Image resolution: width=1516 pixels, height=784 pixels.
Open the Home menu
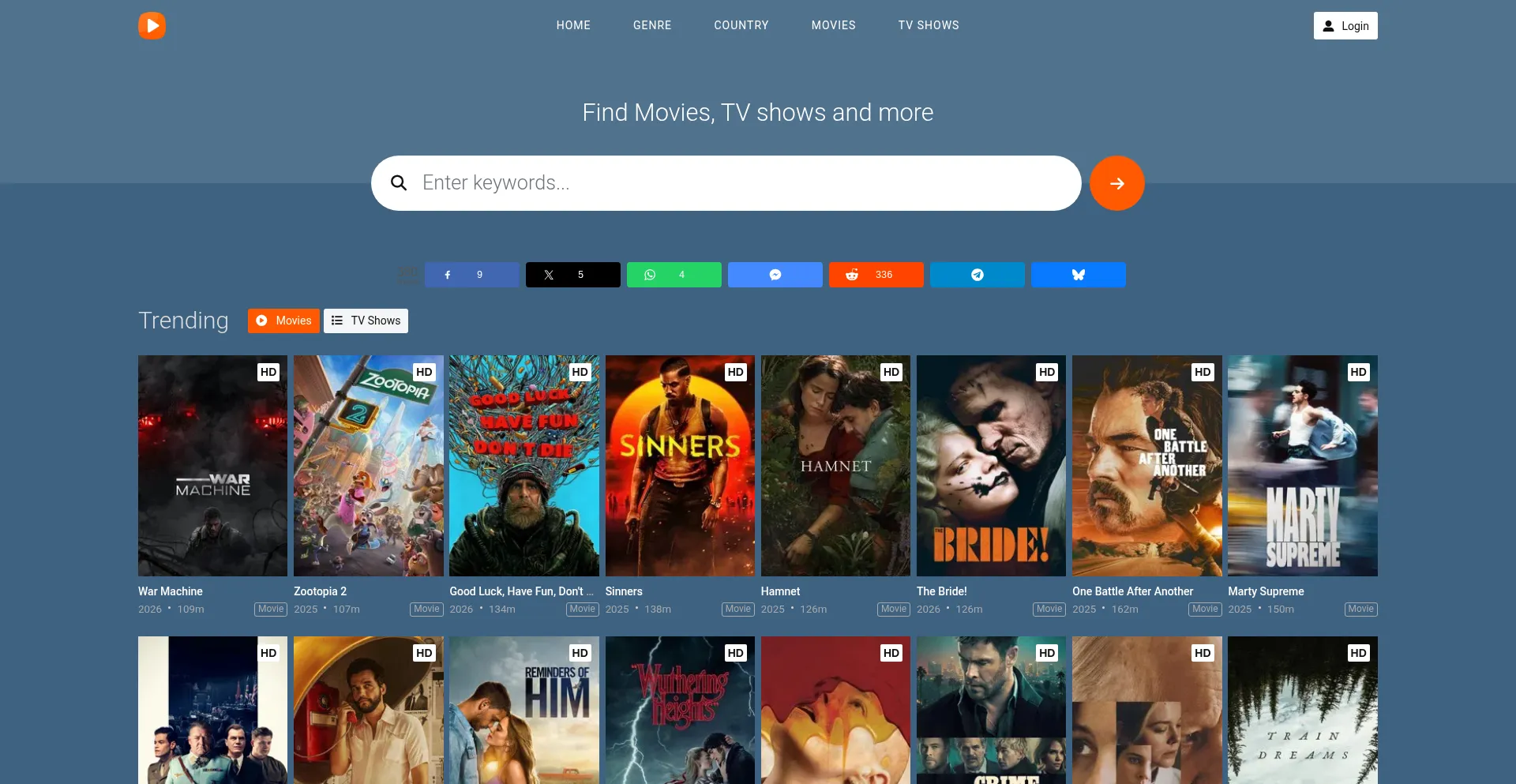pos(573,25)
